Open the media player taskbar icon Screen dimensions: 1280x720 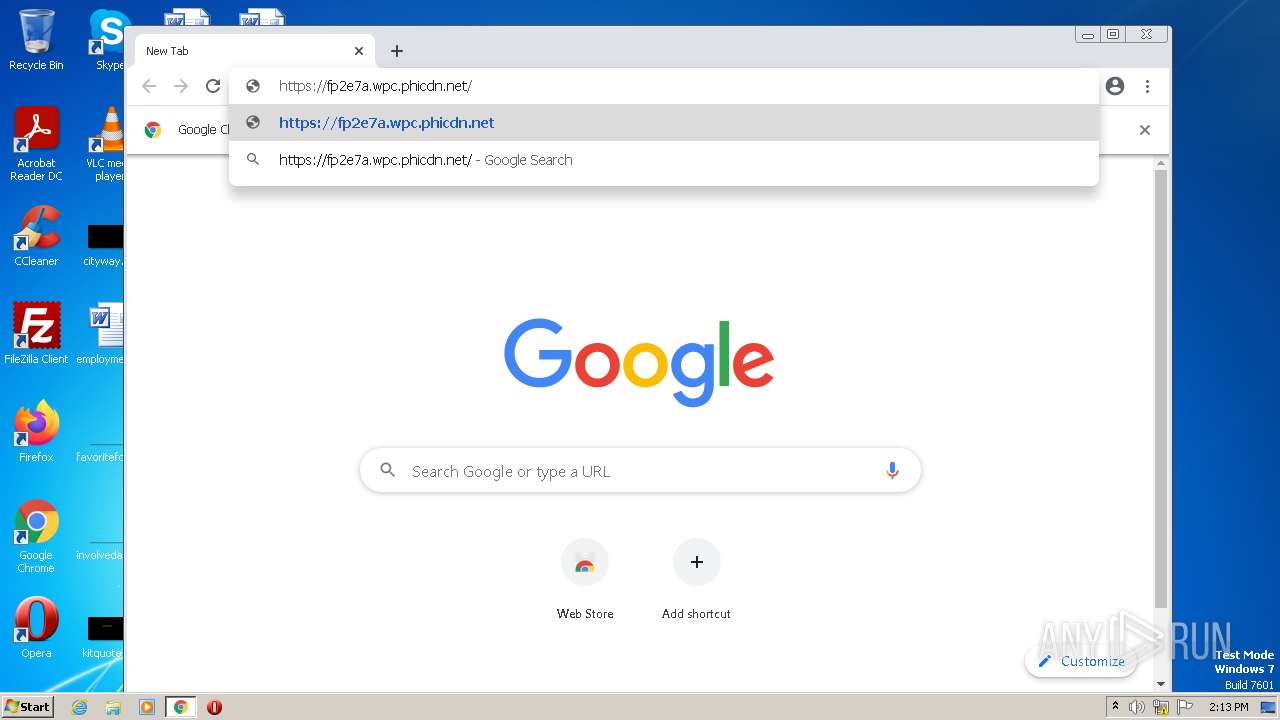pos(147,707)
